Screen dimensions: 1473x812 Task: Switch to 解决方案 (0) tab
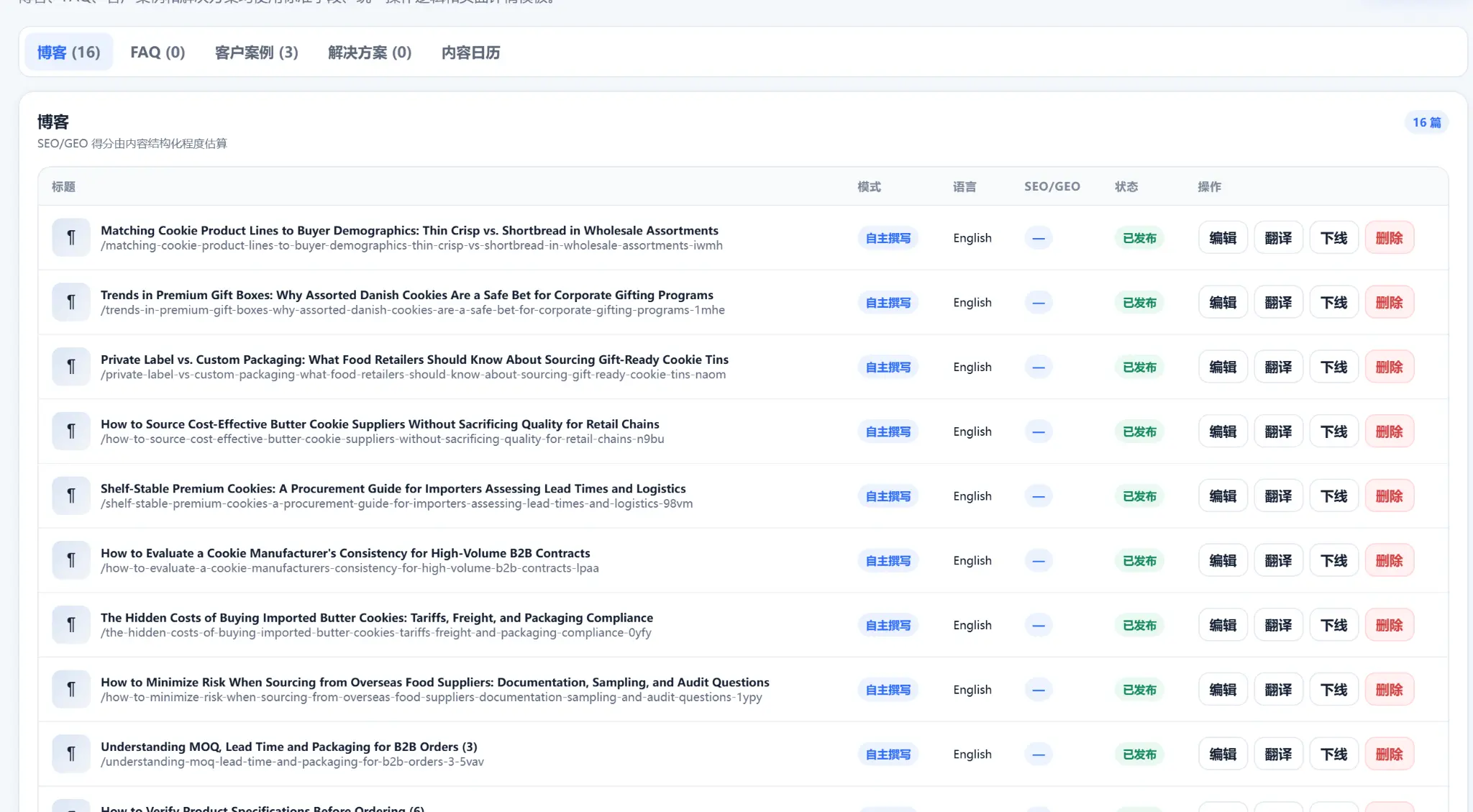(x=370, y=52)
